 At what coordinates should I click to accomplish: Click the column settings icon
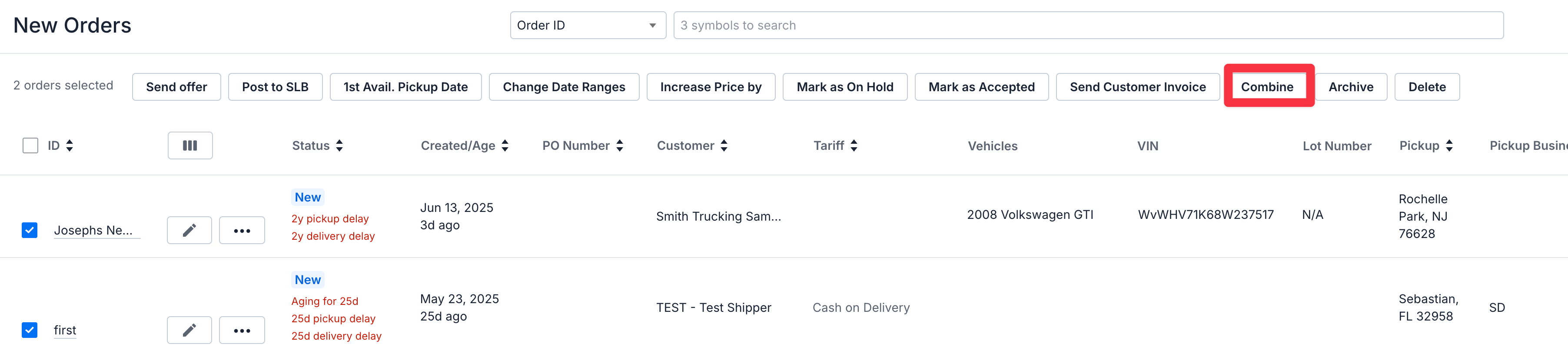(190, 145)
